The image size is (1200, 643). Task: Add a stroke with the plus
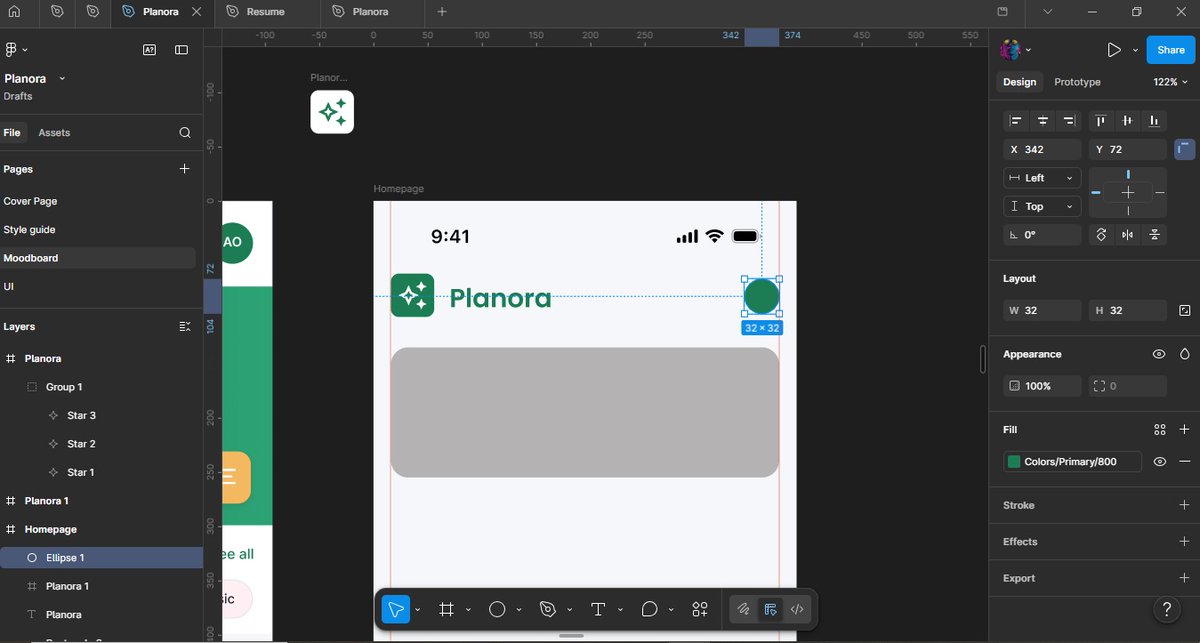click(x=1185, y=505)
